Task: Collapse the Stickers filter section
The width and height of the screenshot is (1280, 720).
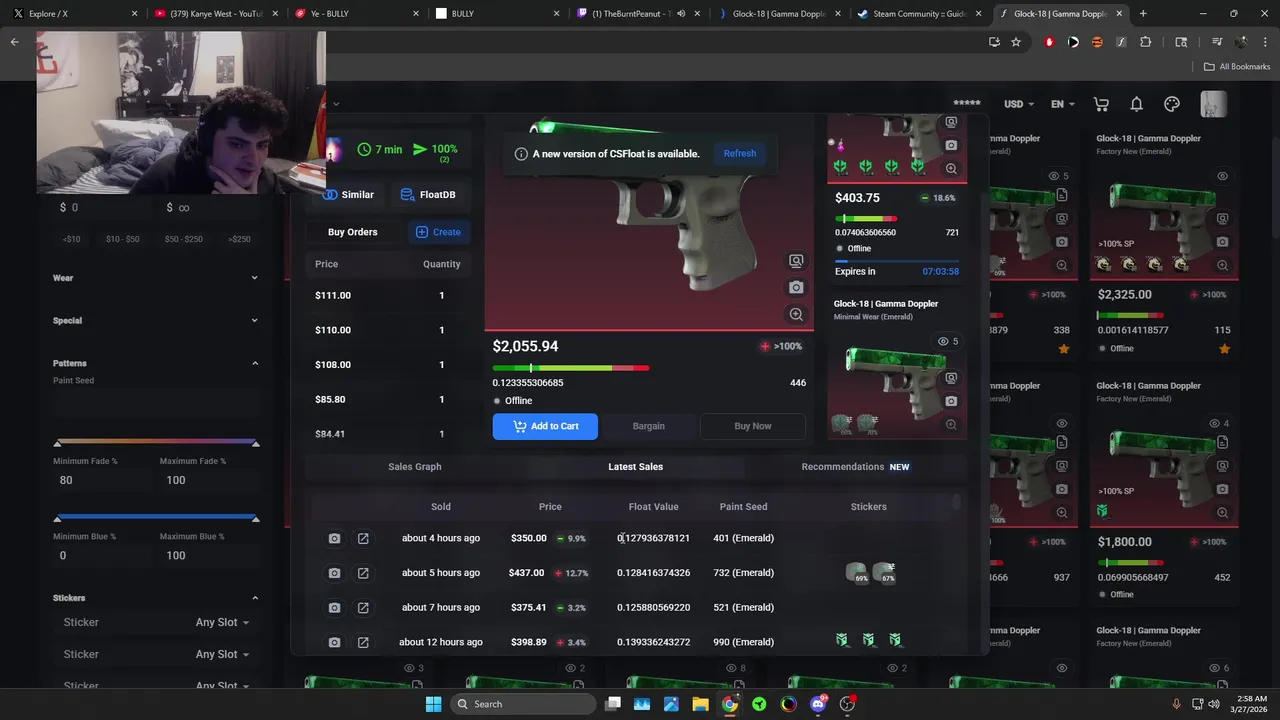Action: click(x=155, y=598)
